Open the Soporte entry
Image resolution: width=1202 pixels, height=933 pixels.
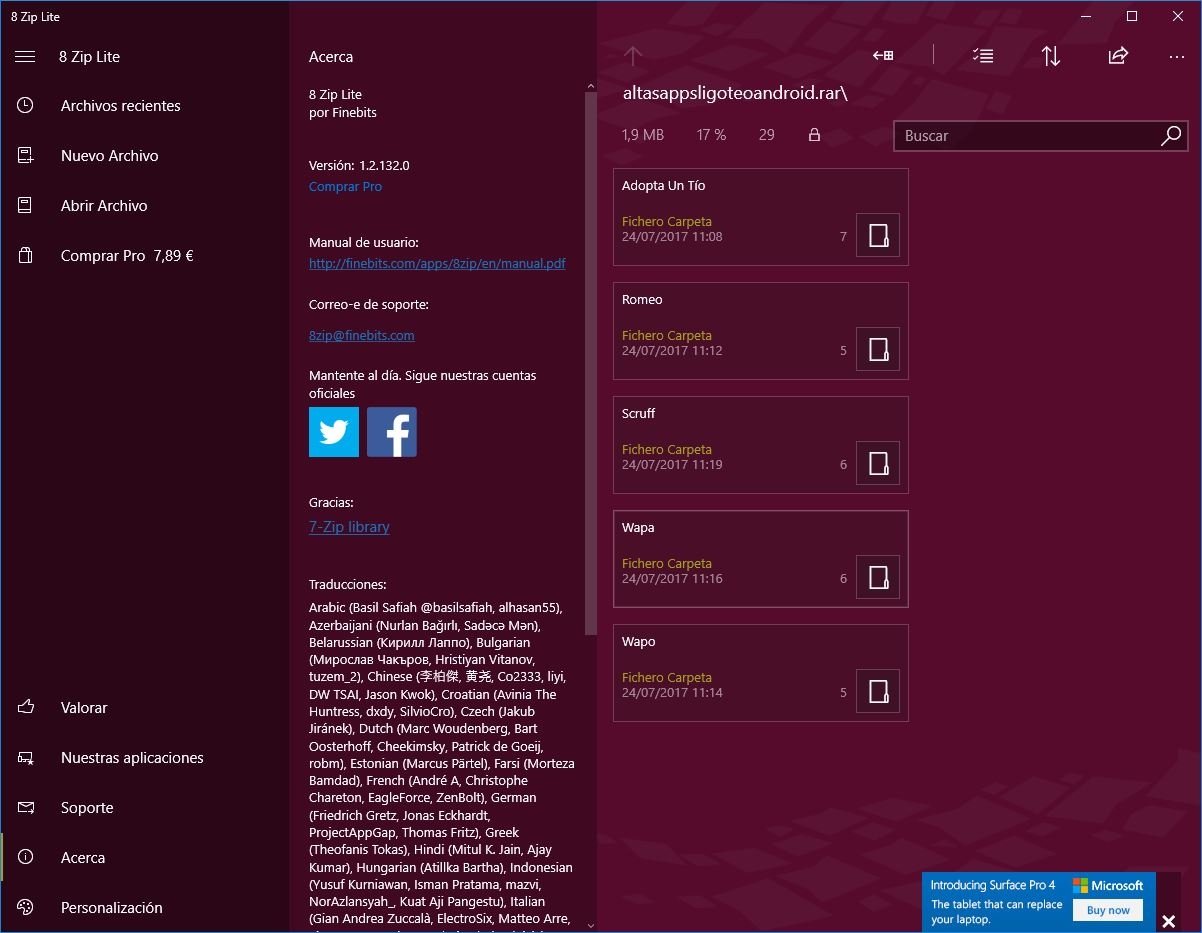pos(145,808)
